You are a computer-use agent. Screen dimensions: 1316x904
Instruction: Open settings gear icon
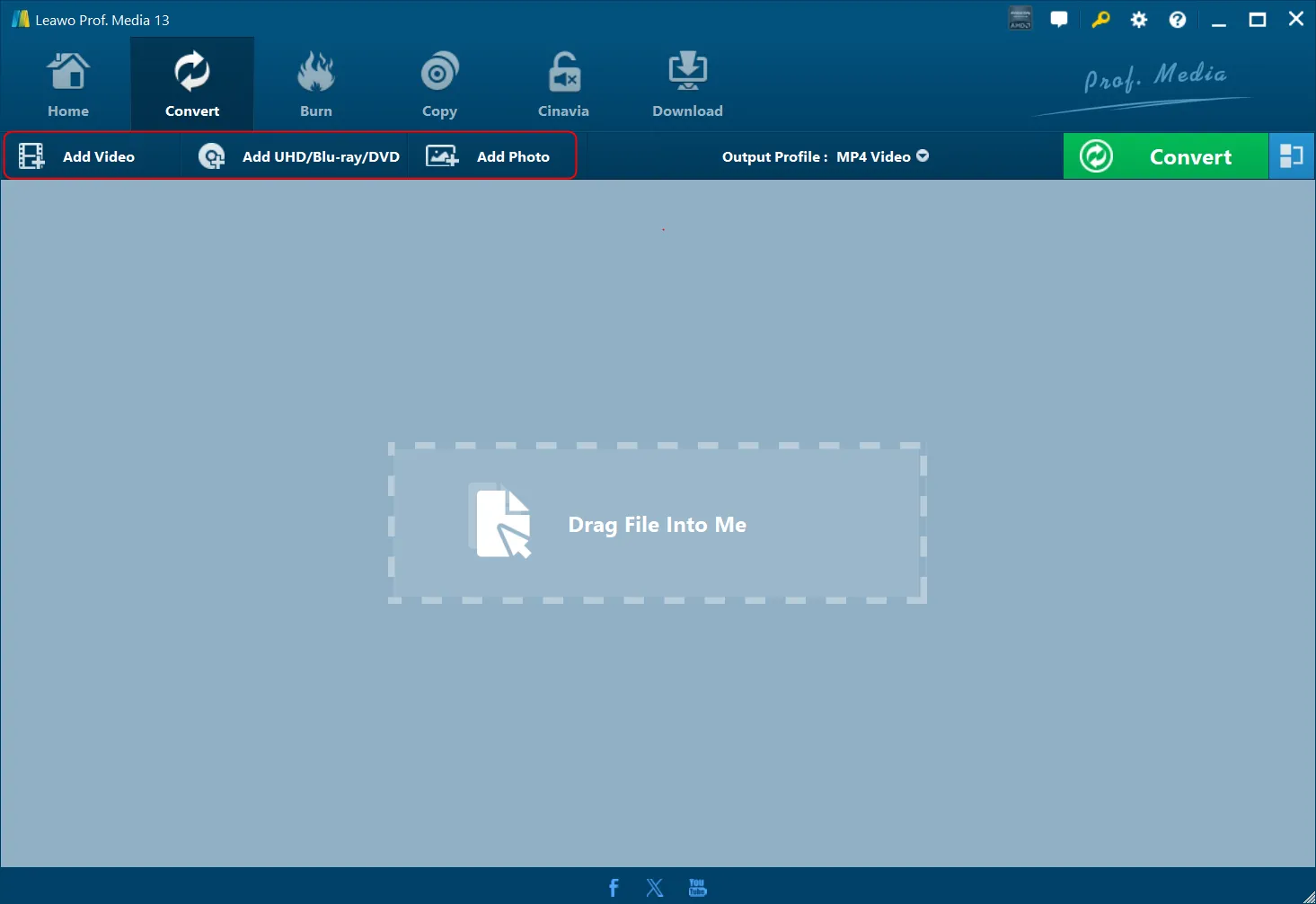click(1139, 19)
